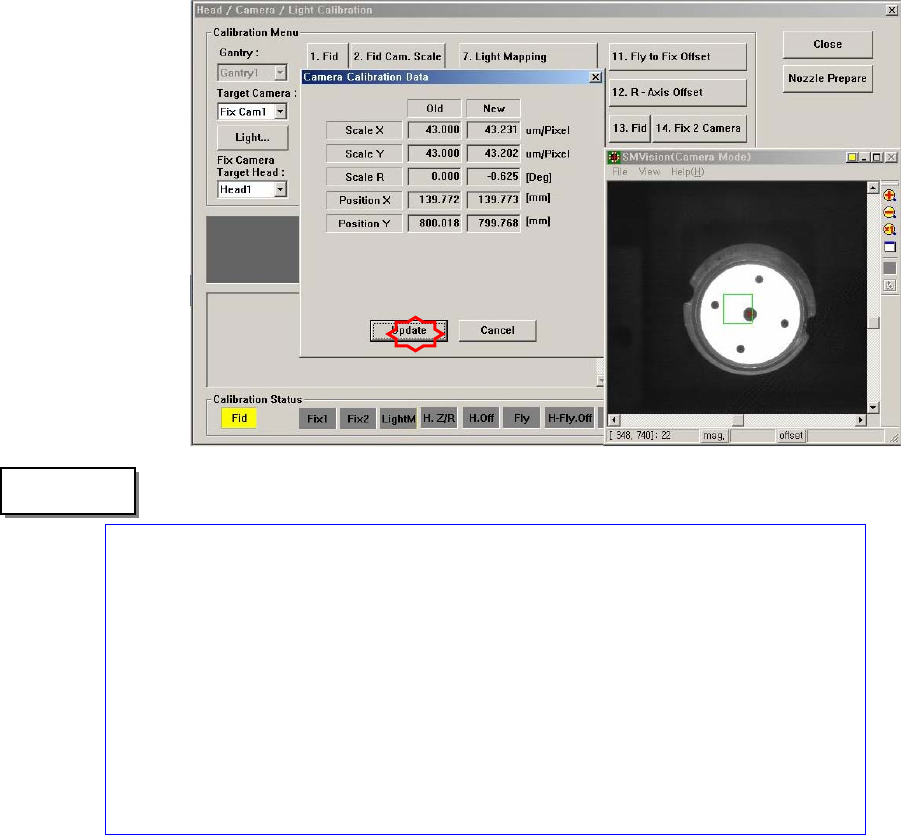Open the Gantry dropdown
901x835 pixels.
coord(280,73)
